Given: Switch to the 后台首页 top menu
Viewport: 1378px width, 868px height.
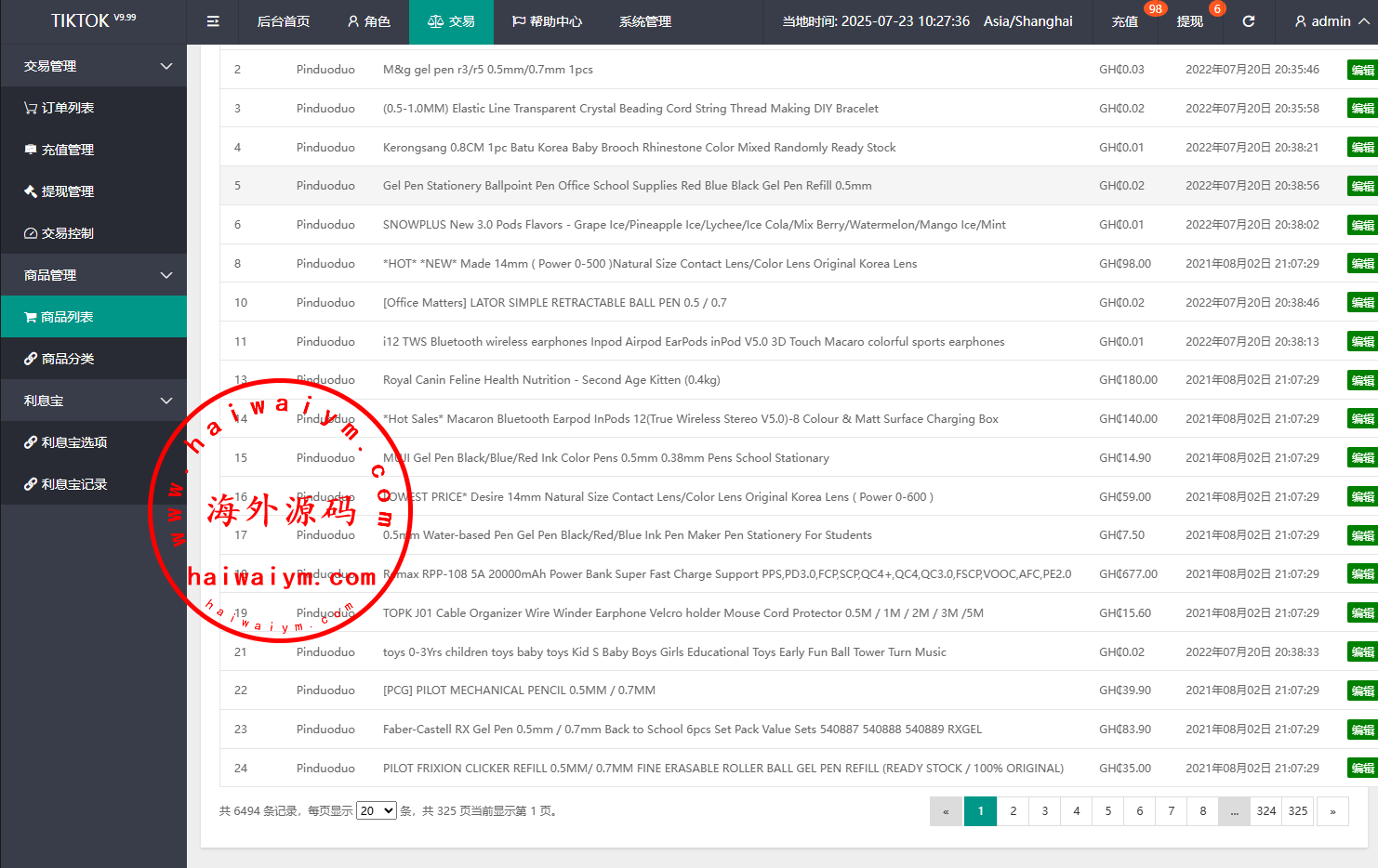Looking at the screenshot, I should point(283,21).
